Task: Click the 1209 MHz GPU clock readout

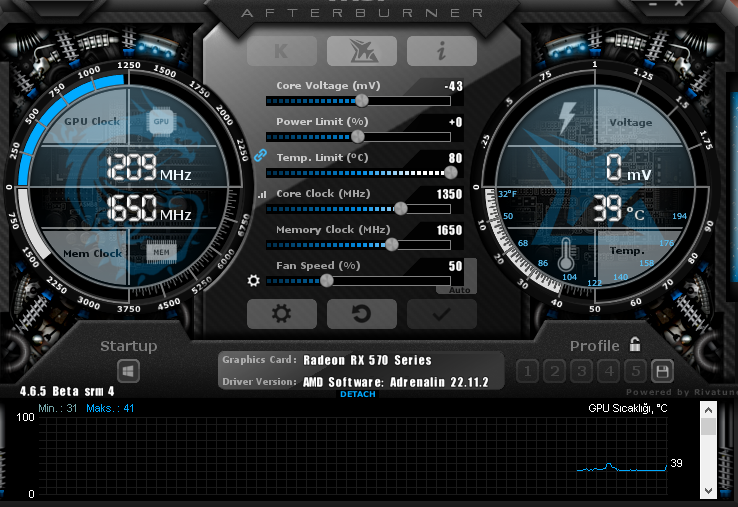Action: coord(149,168)
